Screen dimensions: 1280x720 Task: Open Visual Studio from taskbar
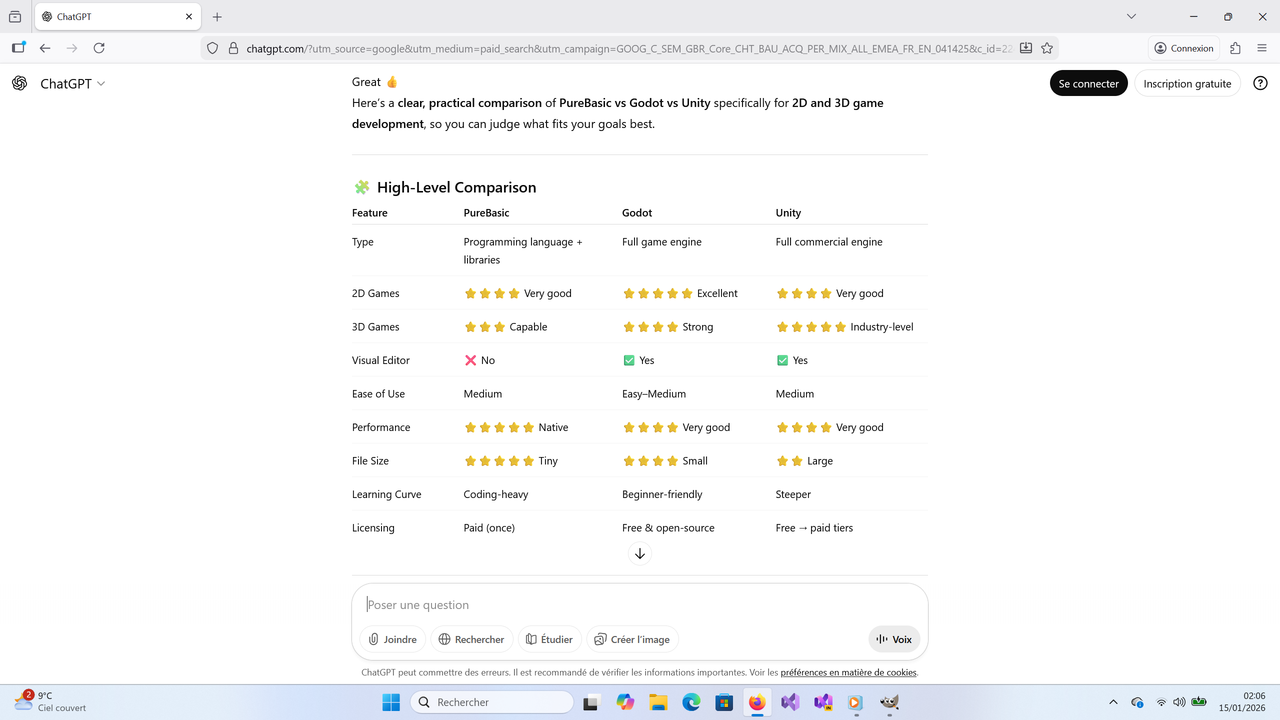coord(790,702)
